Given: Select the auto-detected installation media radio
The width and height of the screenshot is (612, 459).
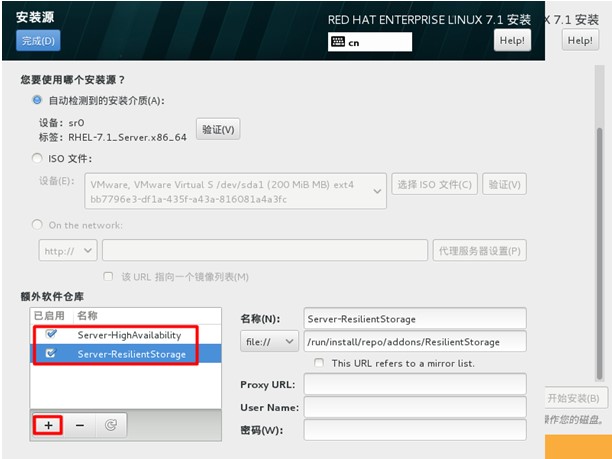Looking at the screenshot, I should (x=38, y=100).
